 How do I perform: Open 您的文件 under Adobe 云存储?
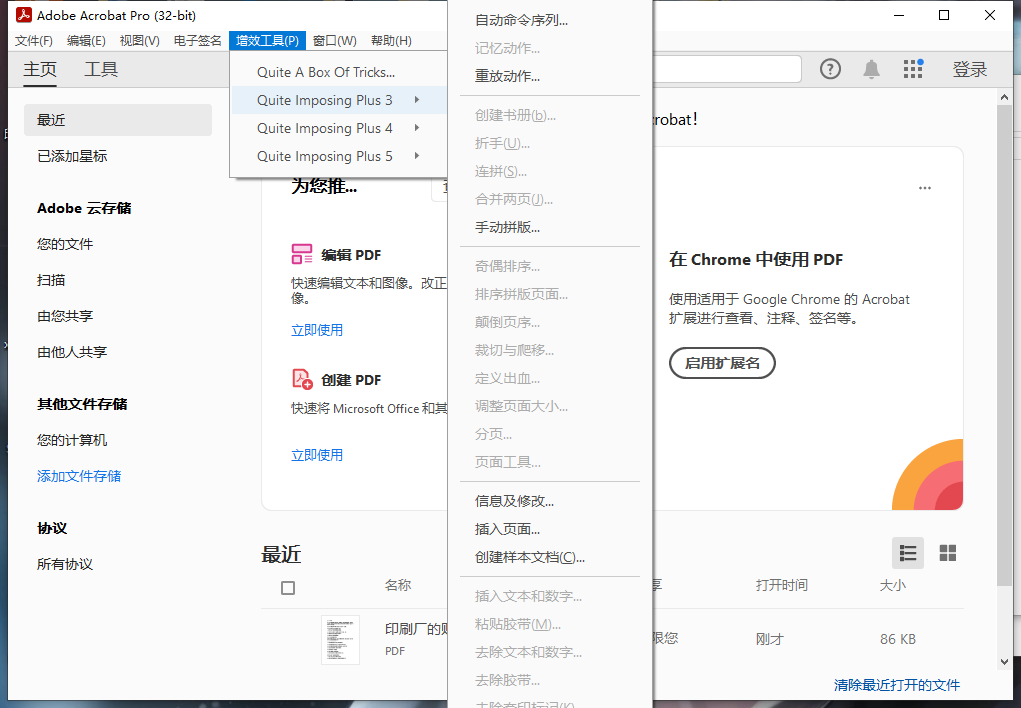click(64, 244)
